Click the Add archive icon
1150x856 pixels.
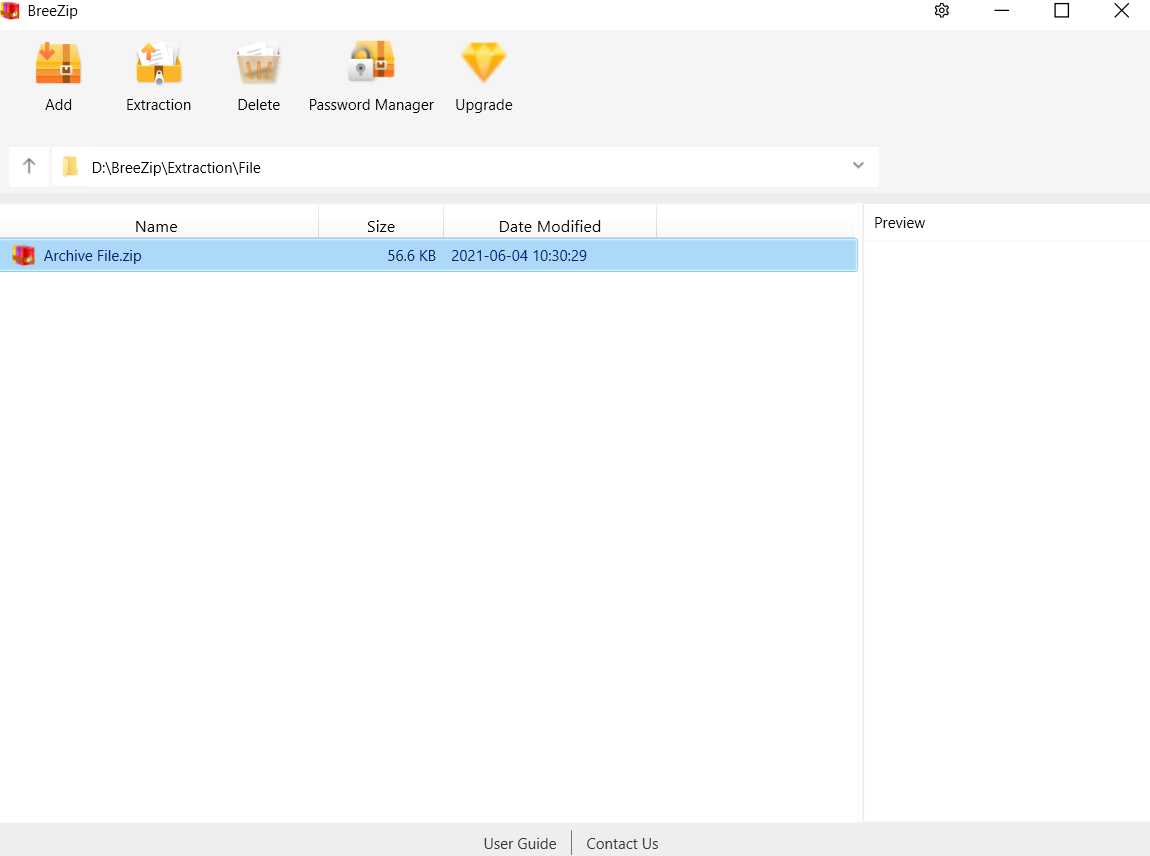click(58, 62)
